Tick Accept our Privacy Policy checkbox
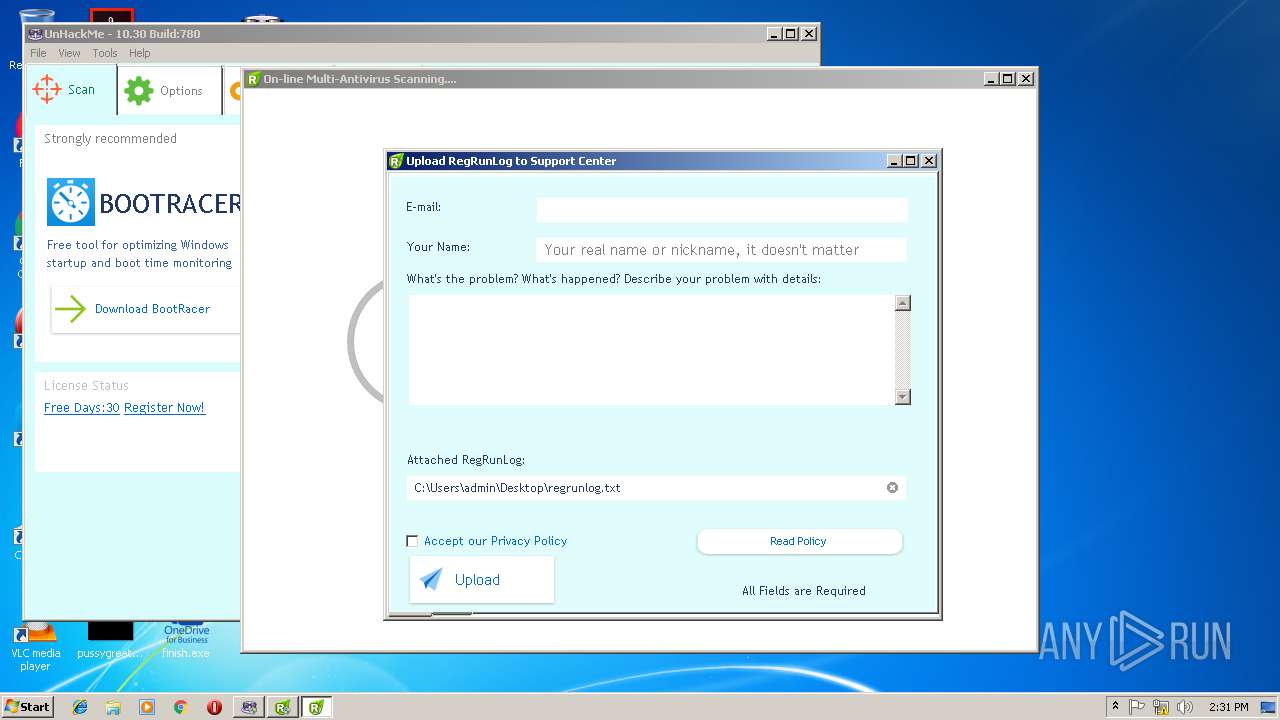Viewport: 1280px width, 720px height. point(412,541)
